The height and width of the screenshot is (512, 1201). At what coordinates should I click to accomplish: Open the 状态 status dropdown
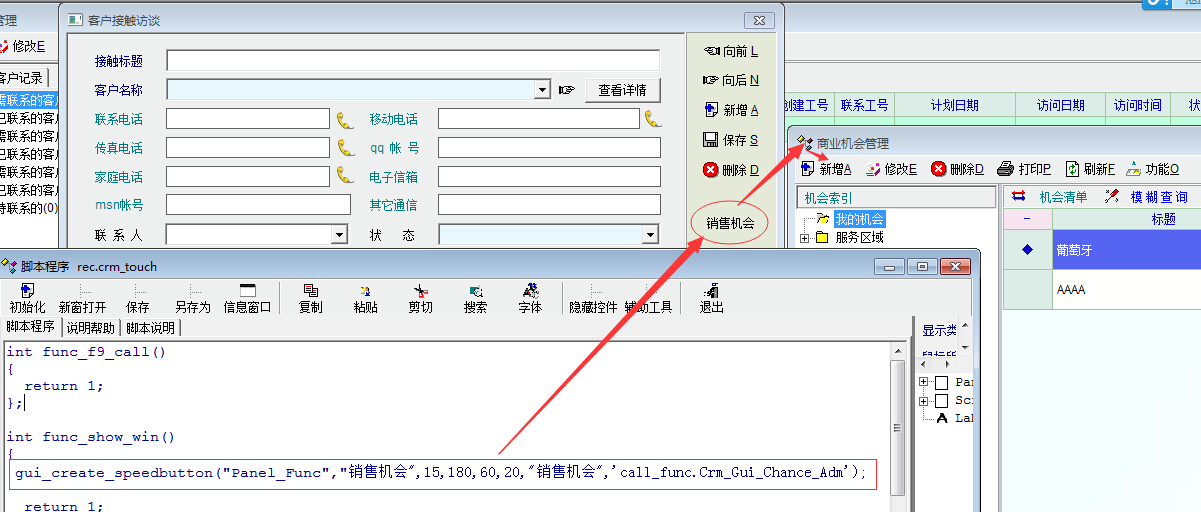tap(650, 235)
